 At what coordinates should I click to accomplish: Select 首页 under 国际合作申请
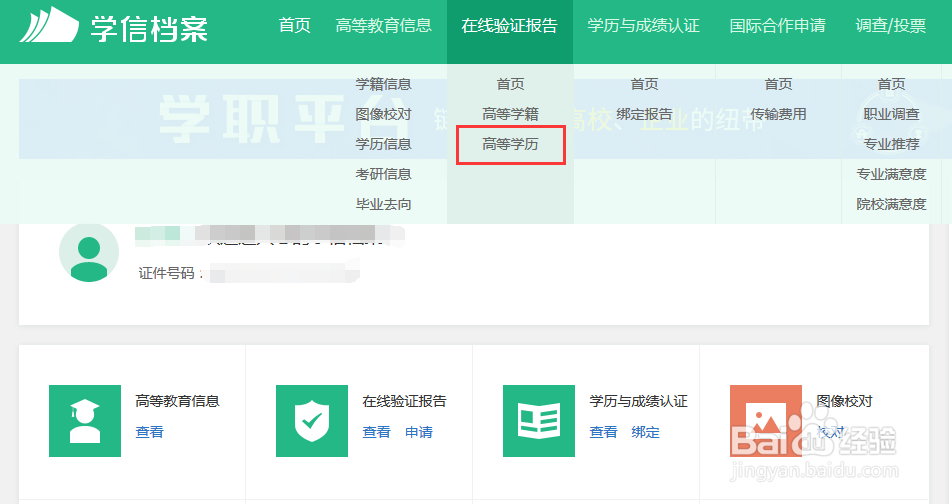779,84
